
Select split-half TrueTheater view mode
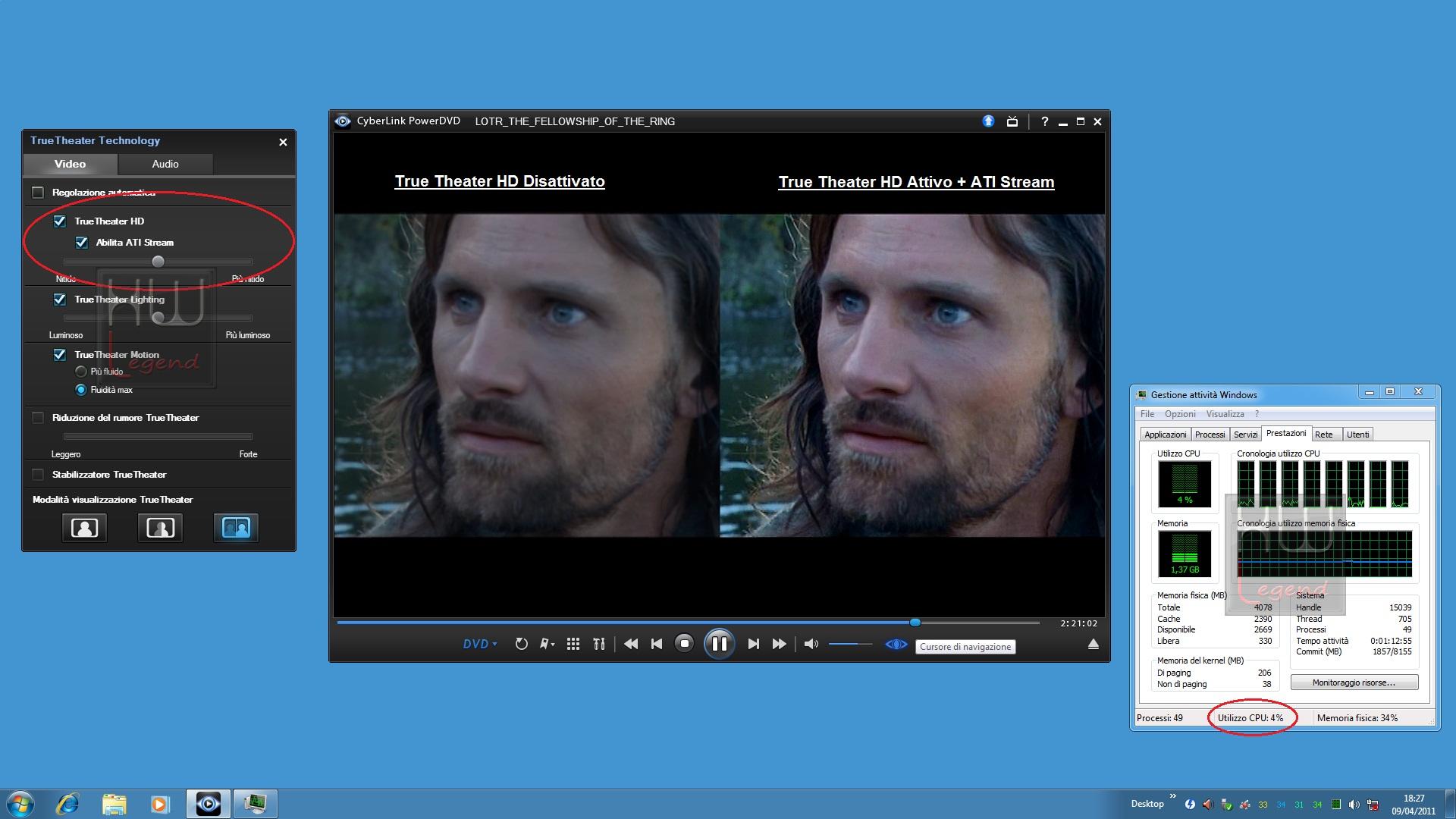pyautogui.click(x=160, y=528)
